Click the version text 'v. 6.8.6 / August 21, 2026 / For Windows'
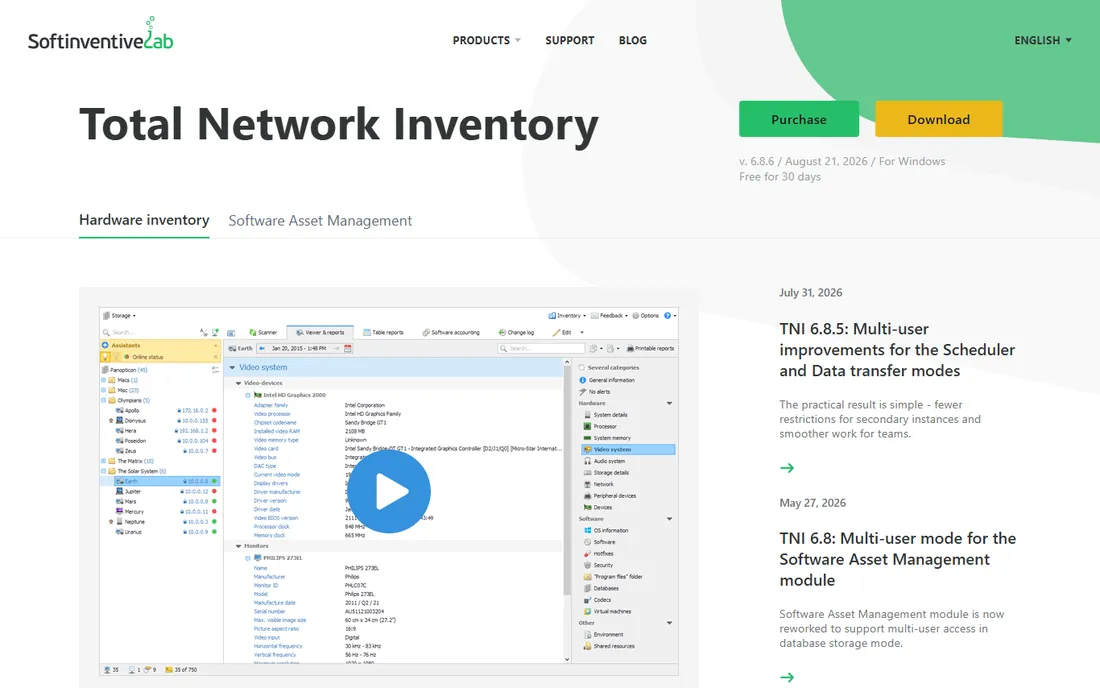The width and height of the screenshot is (1100, 688). (x=842, y=161)
